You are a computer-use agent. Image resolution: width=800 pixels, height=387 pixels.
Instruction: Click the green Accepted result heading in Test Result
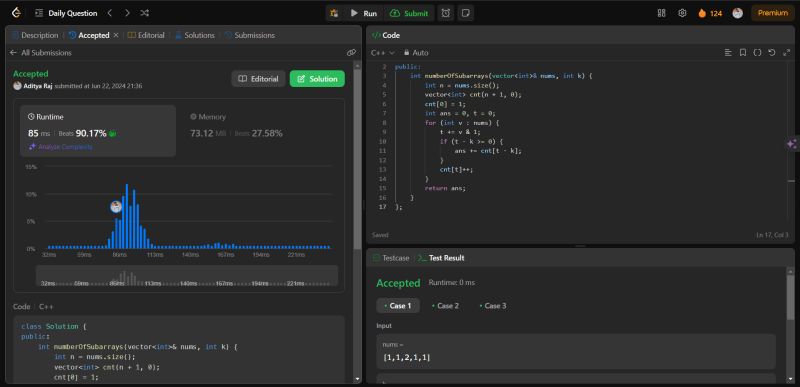(x=398, y=283)
